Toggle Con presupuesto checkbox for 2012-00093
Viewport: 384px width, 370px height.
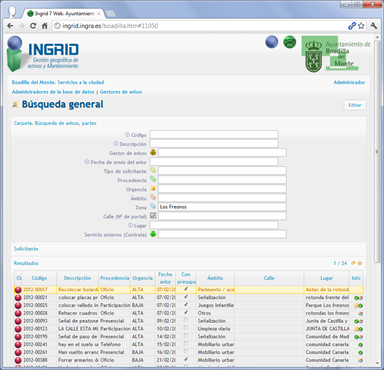click(186, 320)
